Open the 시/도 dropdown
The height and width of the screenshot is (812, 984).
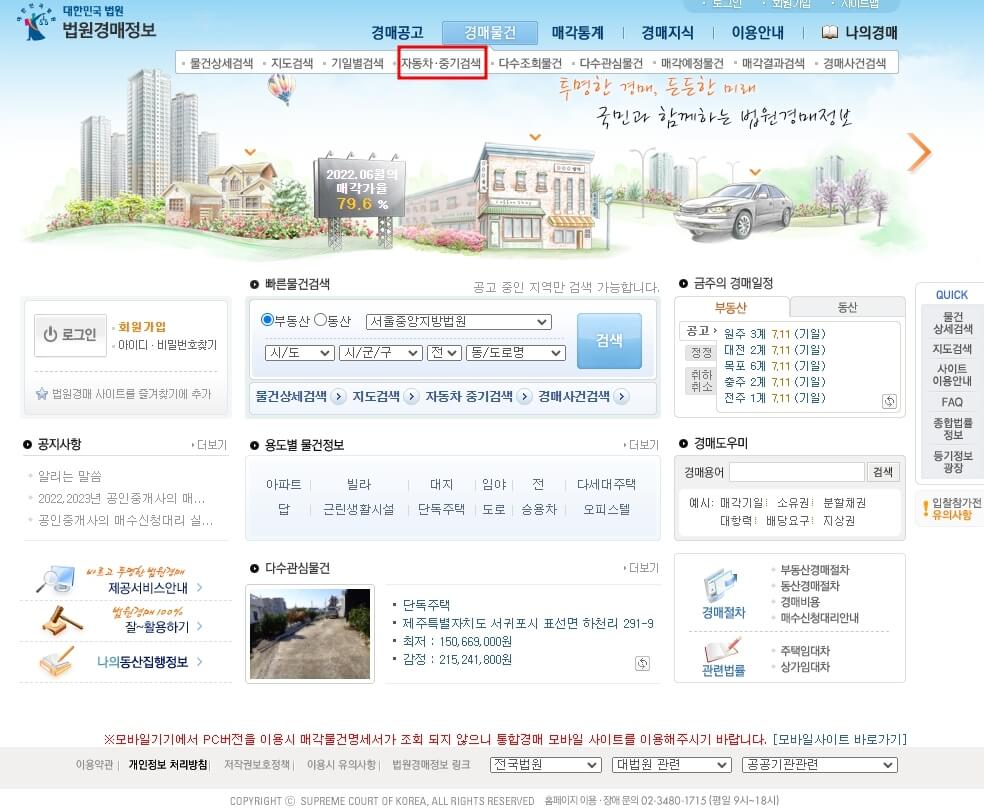tap(299, 353)
